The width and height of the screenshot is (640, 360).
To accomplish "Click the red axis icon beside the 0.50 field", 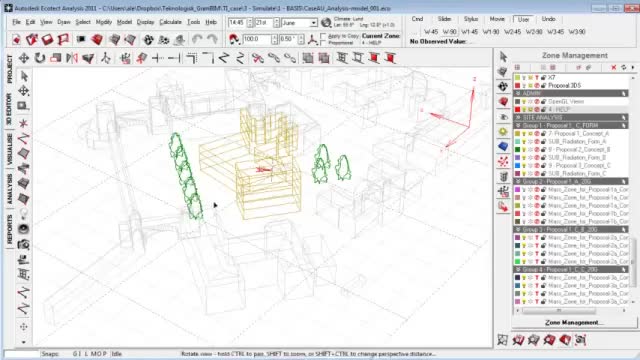I will point(313,39).
